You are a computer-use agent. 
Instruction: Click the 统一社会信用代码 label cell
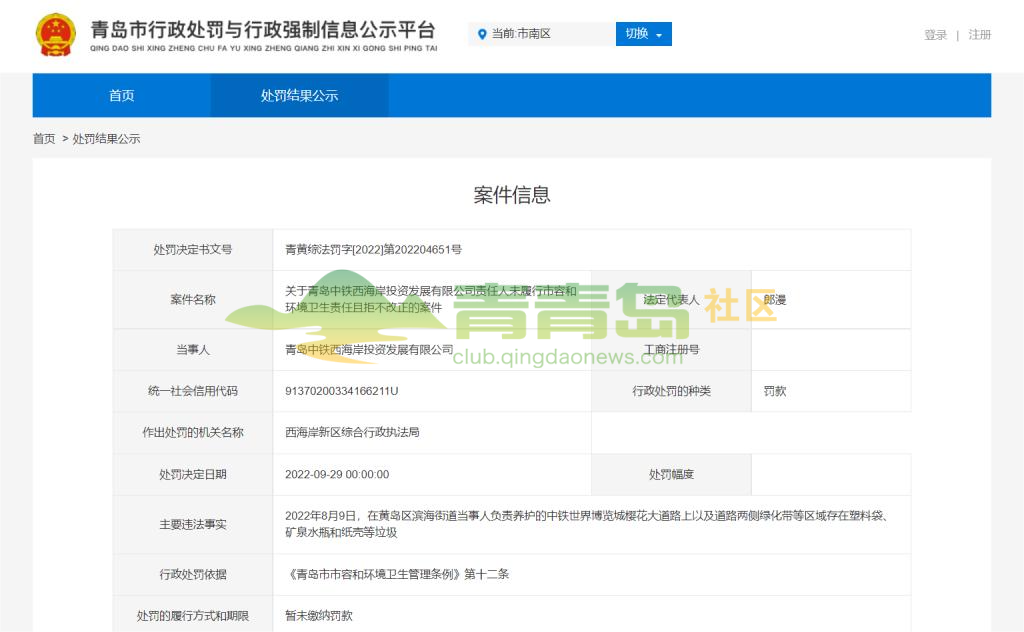tap(193, 391)
